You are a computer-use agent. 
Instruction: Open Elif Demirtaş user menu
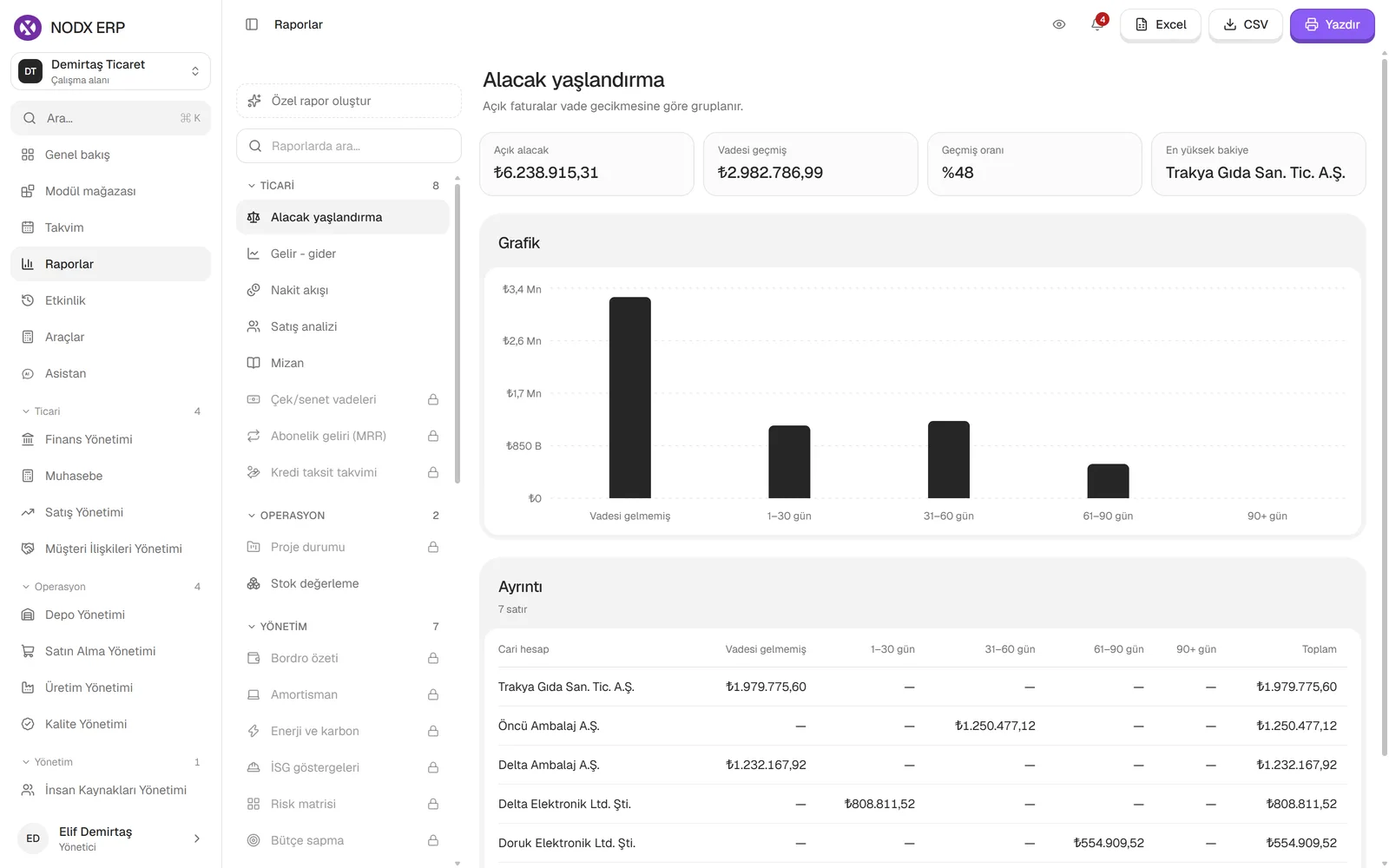pos(110,838)
